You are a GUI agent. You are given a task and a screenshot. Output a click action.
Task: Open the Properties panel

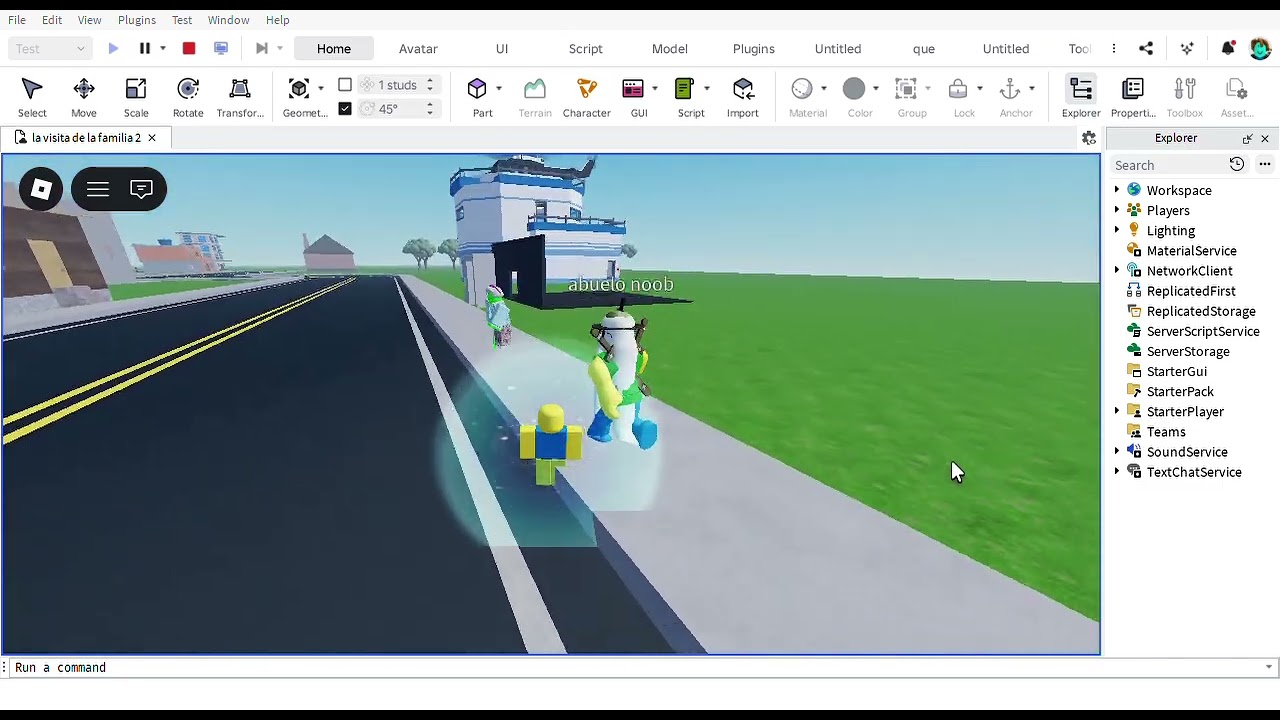[1133, 98]
